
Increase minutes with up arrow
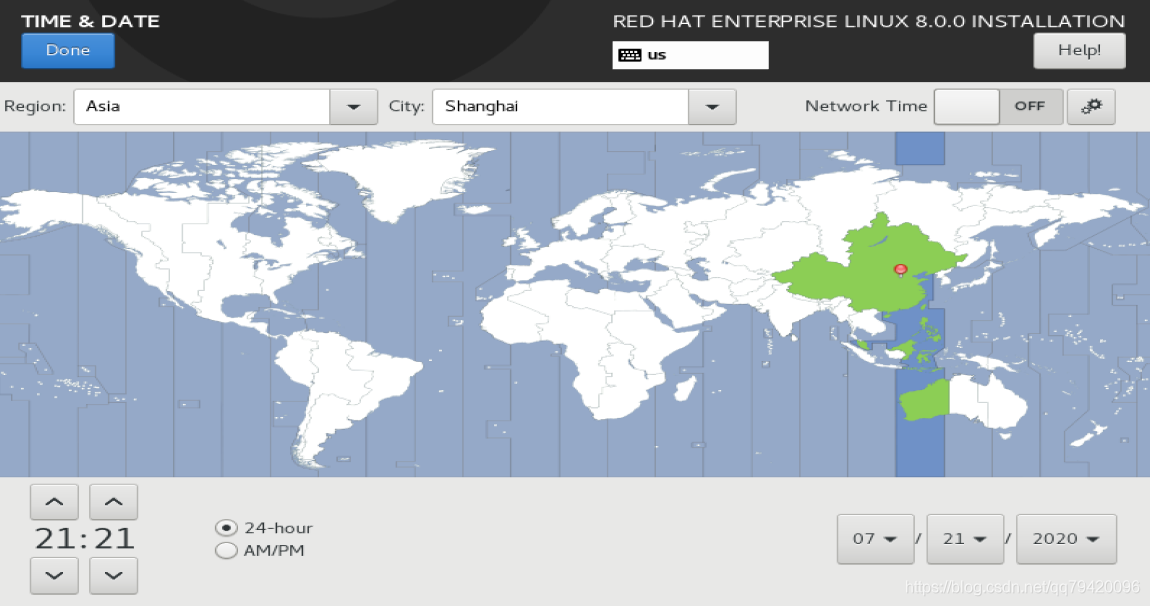coord(114,502)
